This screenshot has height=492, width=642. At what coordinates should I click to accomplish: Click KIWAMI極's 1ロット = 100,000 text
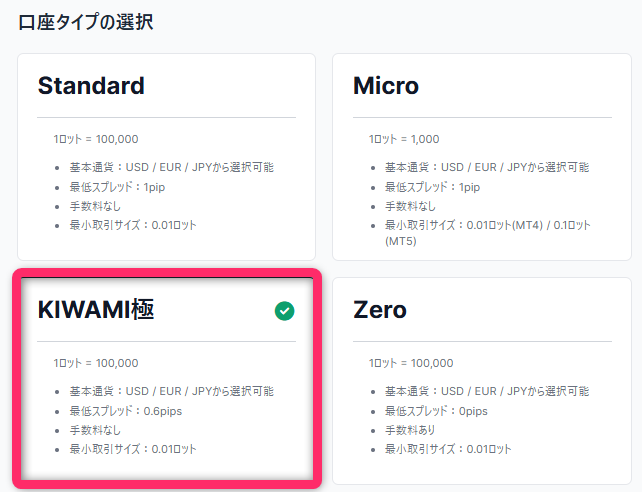(96, 363)
